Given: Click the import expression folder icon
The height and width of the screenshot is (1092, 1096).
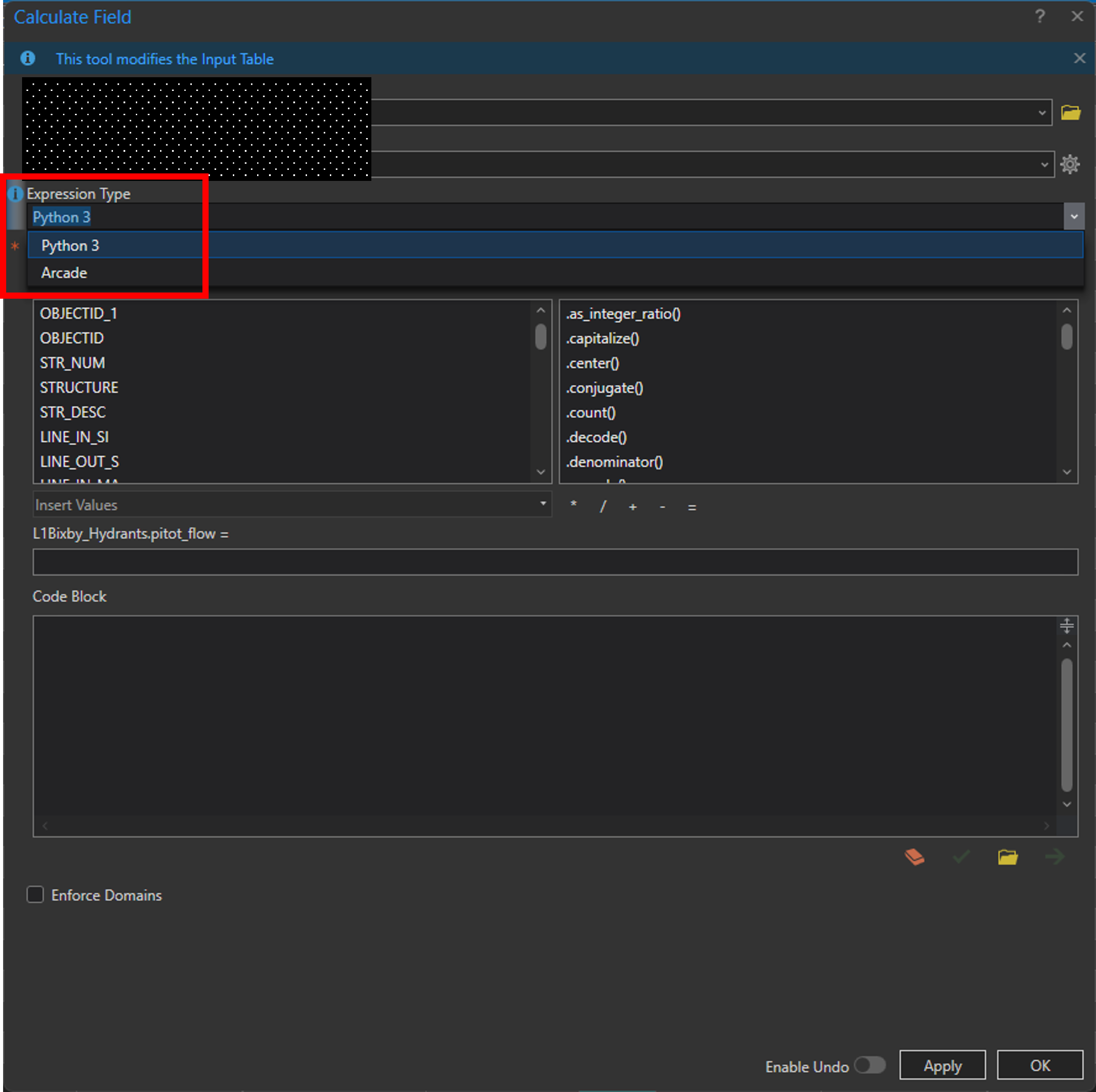Looking at the screenshot, I should tap(1007, 856).
